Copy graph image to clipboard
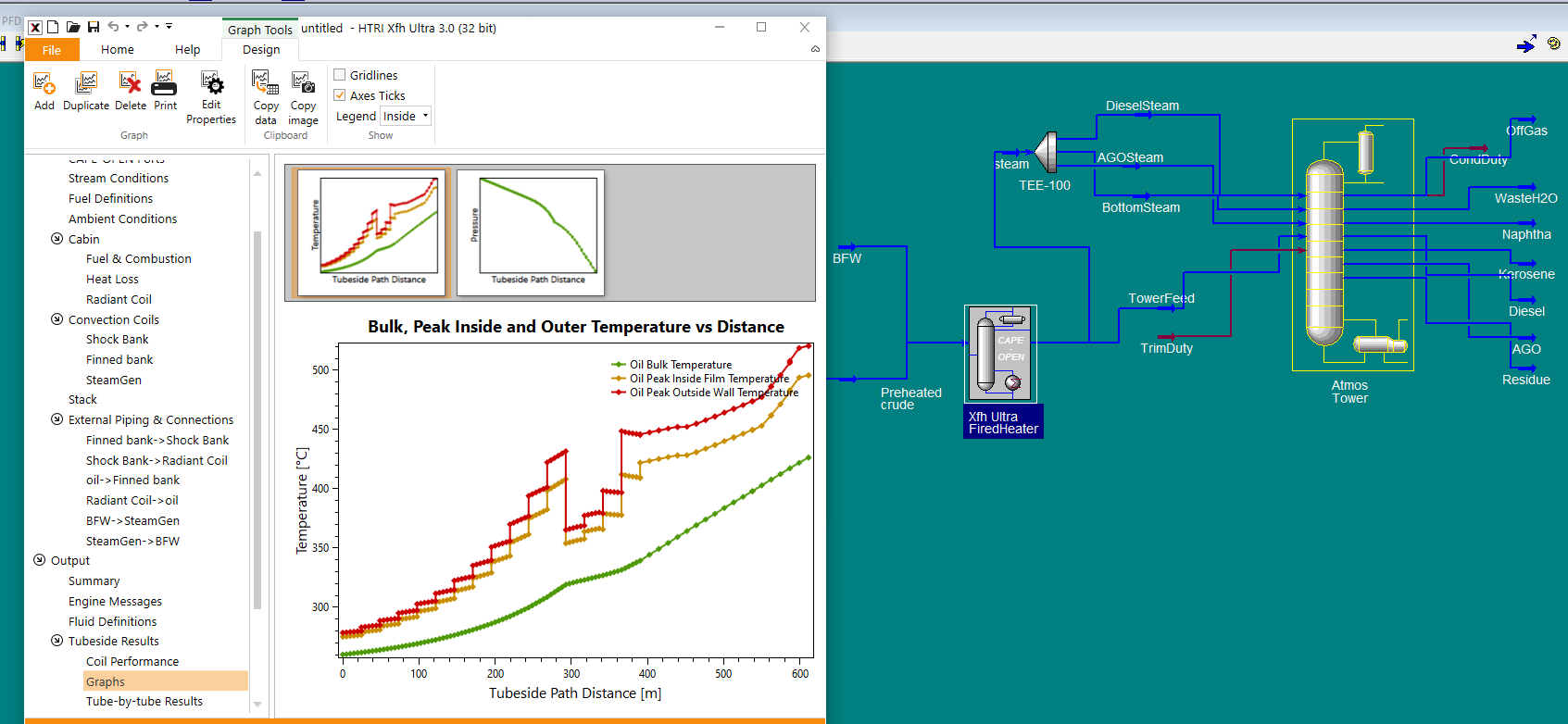1568x724 pixels. (x=303, y=98)
